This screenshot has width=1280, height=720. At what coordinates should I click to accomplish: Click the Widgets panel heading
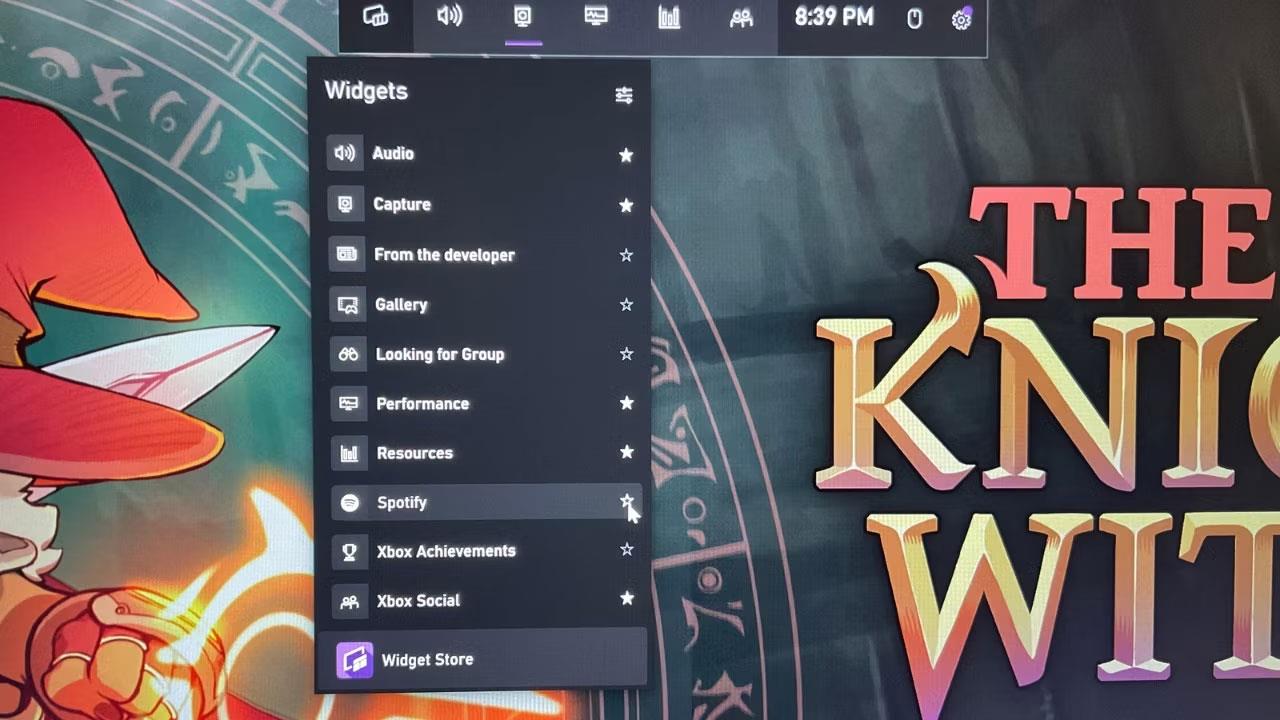[x=366, y=91]
